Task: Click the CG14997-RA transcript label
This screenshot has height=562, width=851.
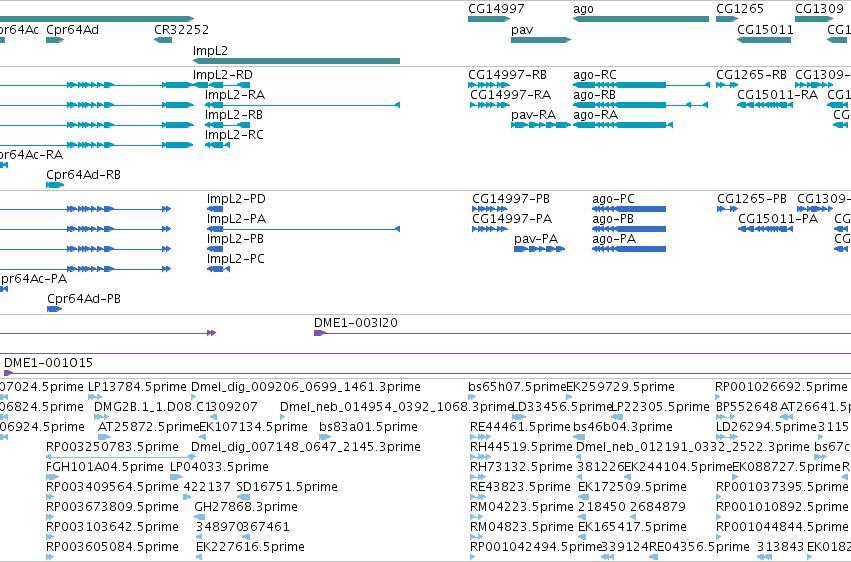Action: [x=511, y=95]
